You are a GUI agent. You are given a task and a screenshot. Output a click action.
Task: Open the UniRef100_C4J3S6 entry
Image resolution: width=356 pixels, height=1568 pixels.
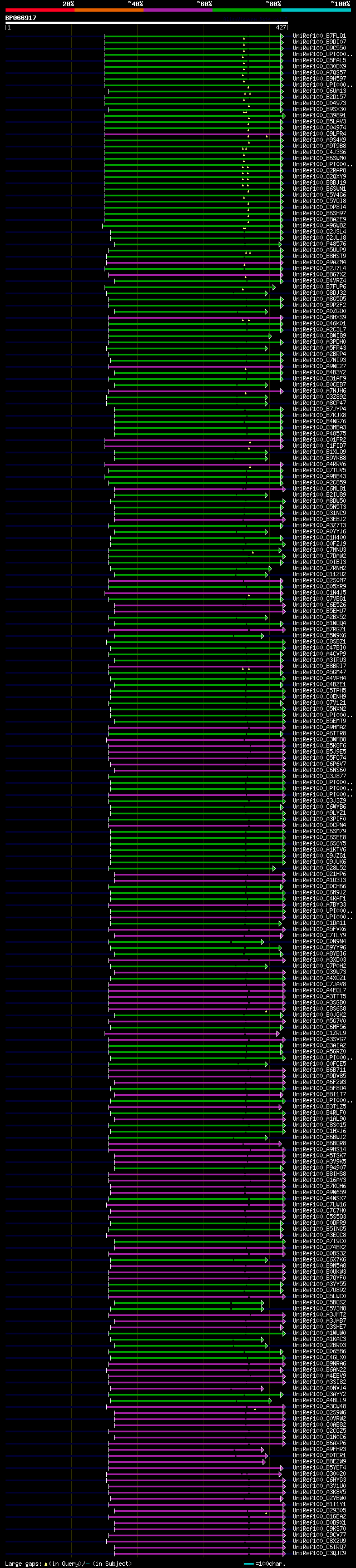[x=319, y=152]
